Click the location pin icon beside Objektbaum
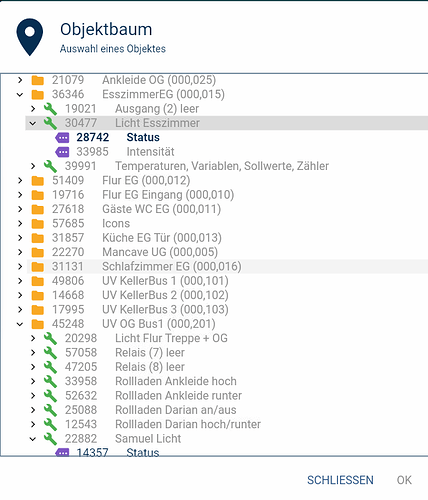This screenshot has height=500, width=428. coord(30,37)
